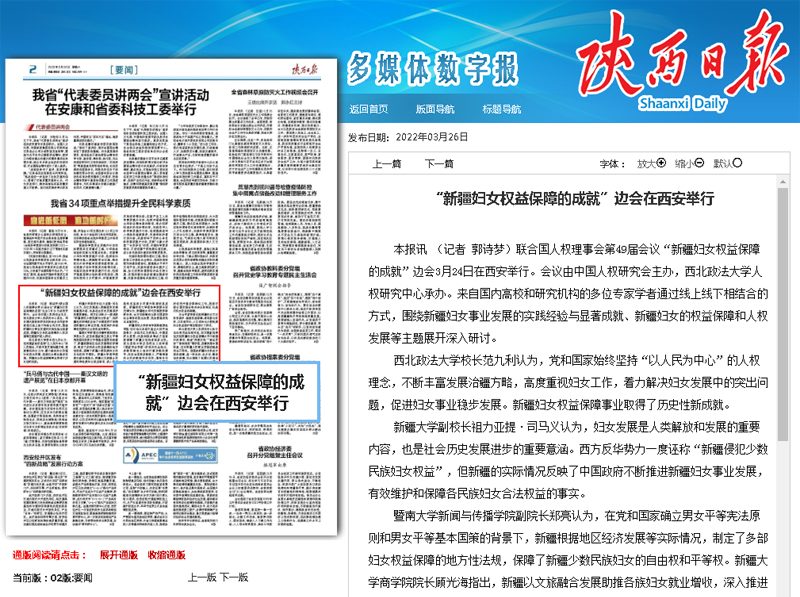
Task: Open 版面导航 layout navigation menu
Action: click(434, 109)
